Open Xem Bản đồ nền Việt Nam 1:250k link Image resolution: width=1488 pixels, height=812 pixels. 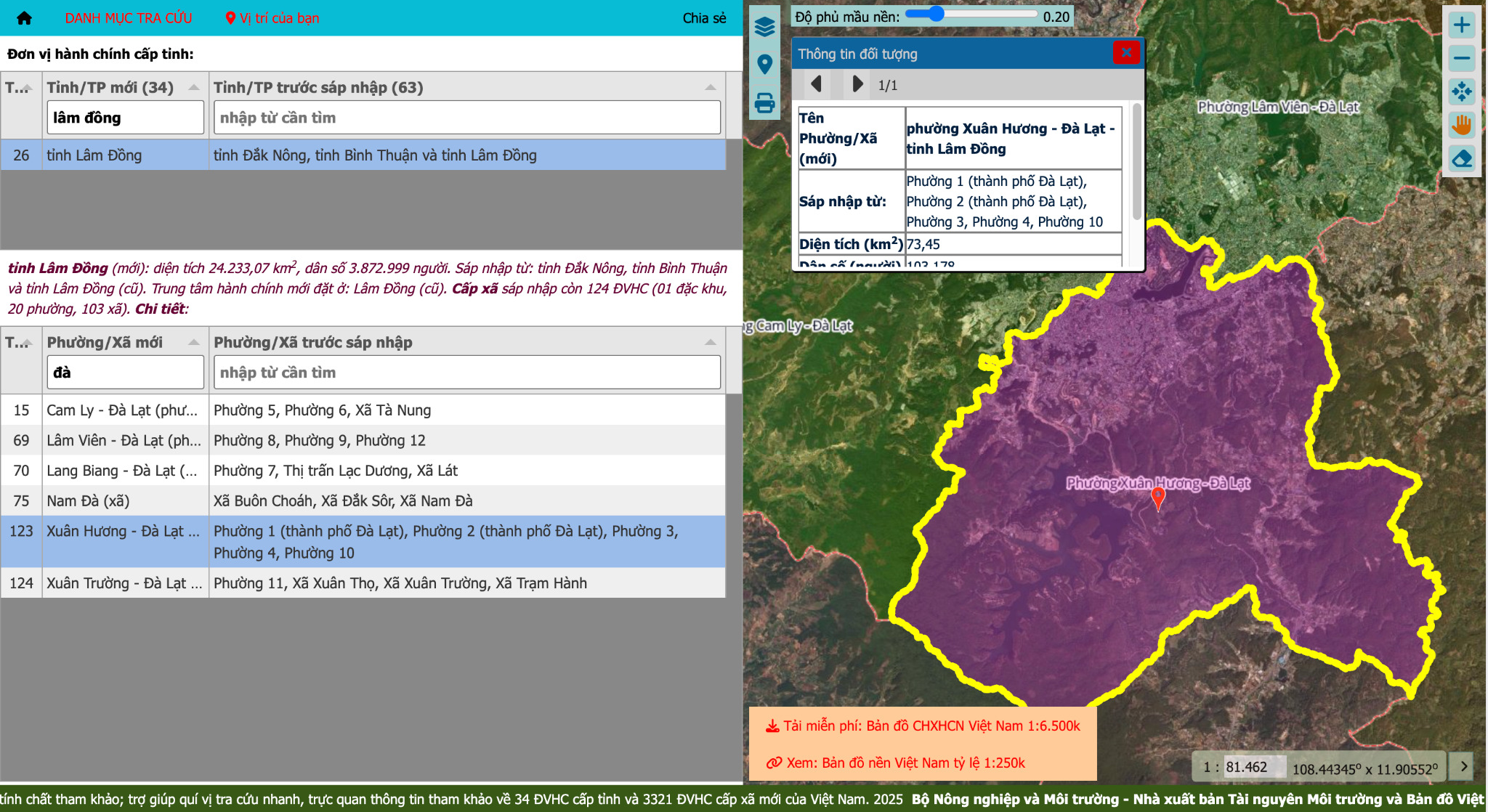[x=896, y=763]
